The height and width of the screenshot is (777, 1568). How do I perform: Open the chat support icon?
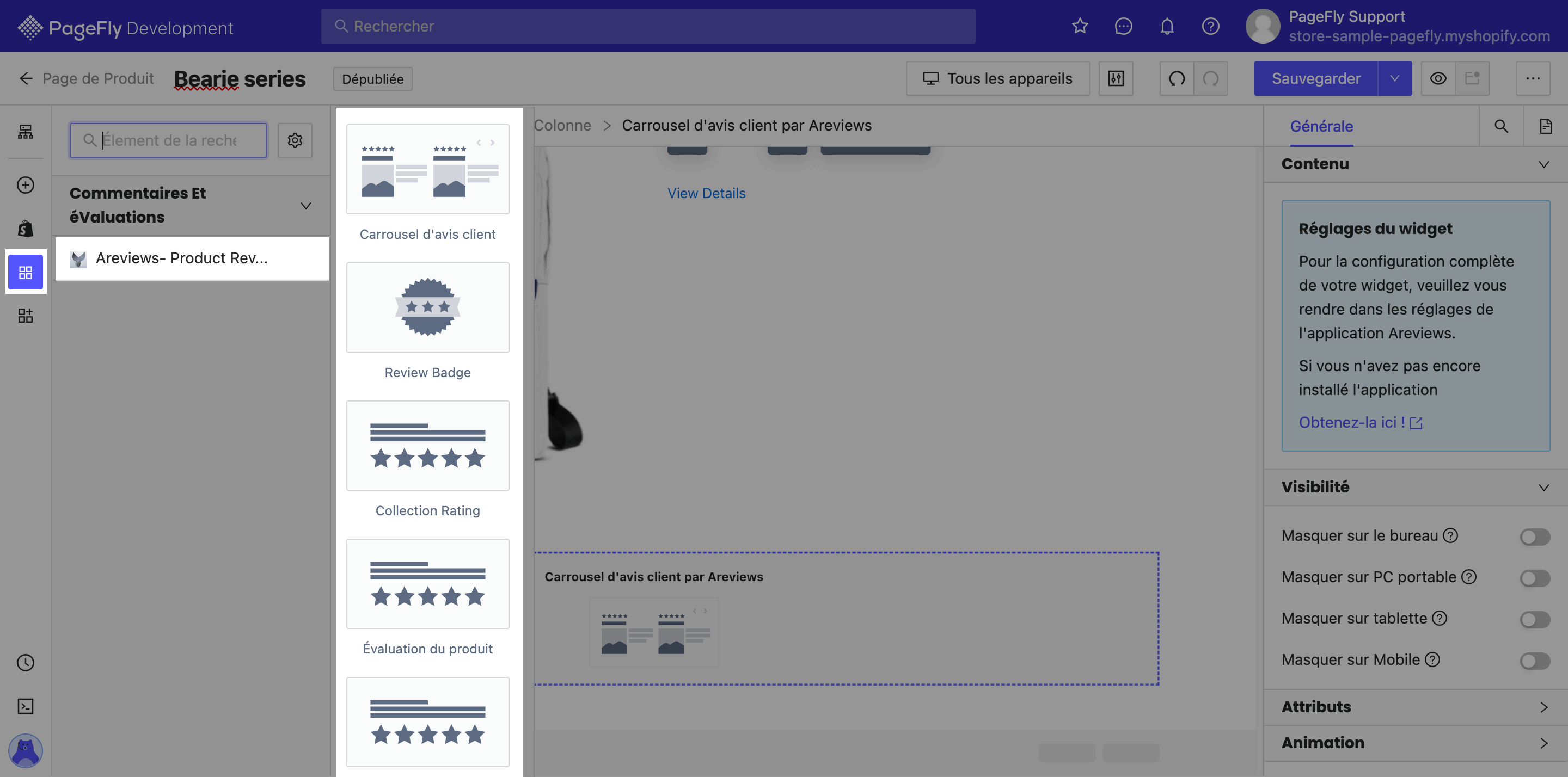click(x=1123, y=26)
